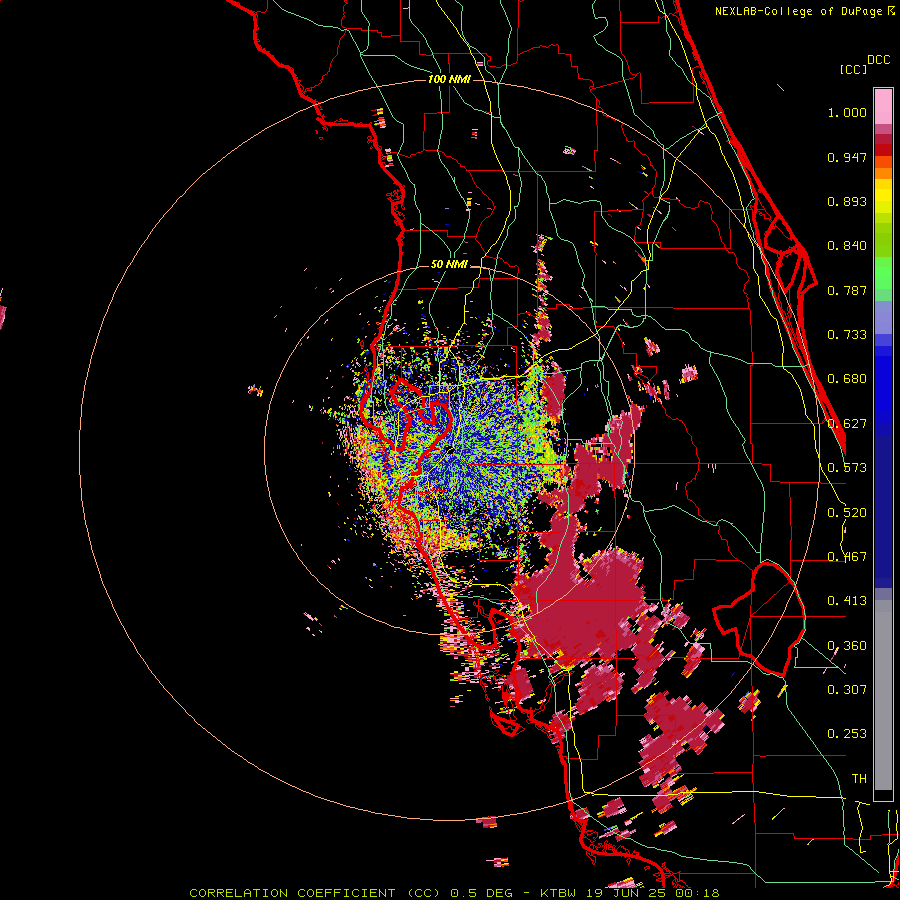Click the 0.840 scale value
Viewport: 900px width, 900px height.
click(x=847, y=246)
